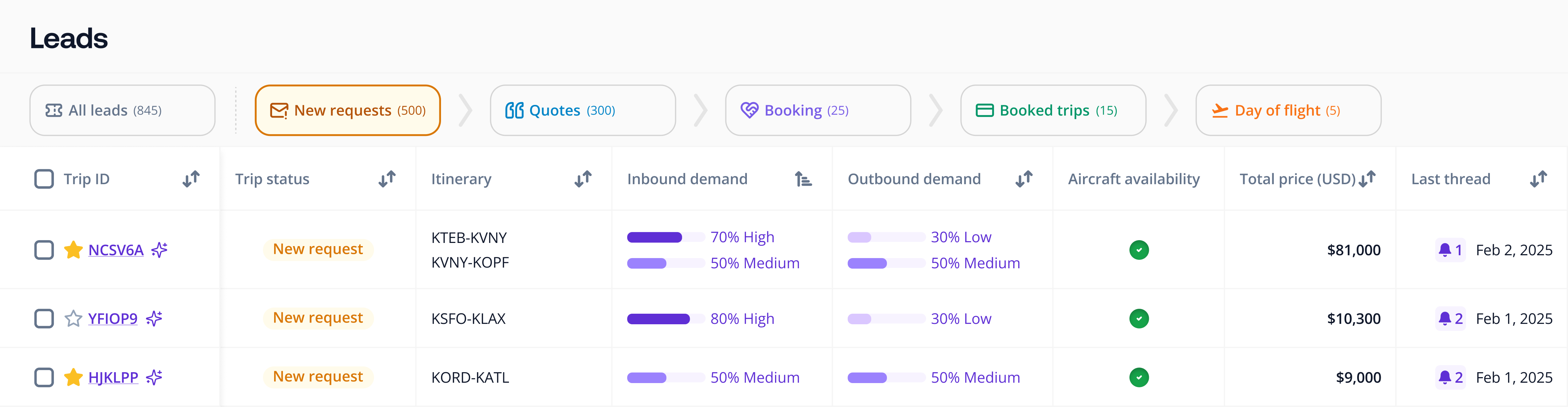Open the notification bell in the HJKLPP row

tap(1450, 377)
